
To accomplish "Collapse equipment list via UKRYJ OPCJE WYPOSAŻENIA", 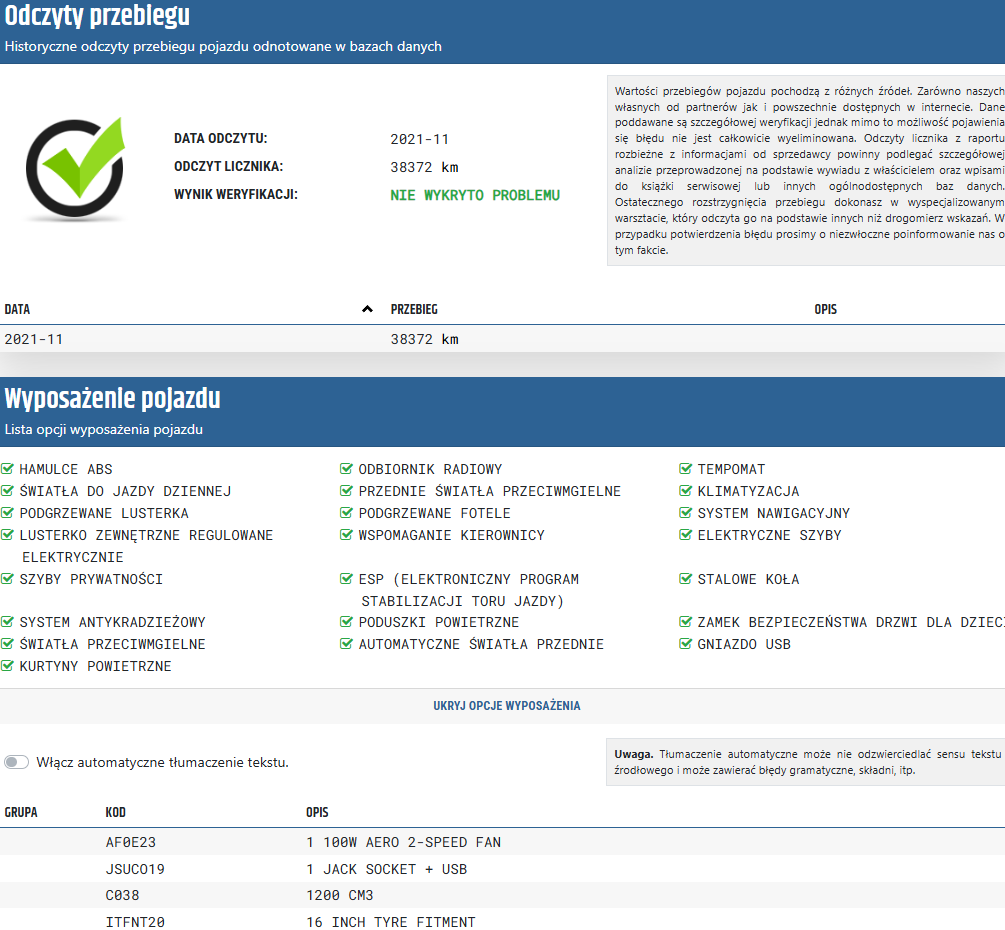I will 506,706.
